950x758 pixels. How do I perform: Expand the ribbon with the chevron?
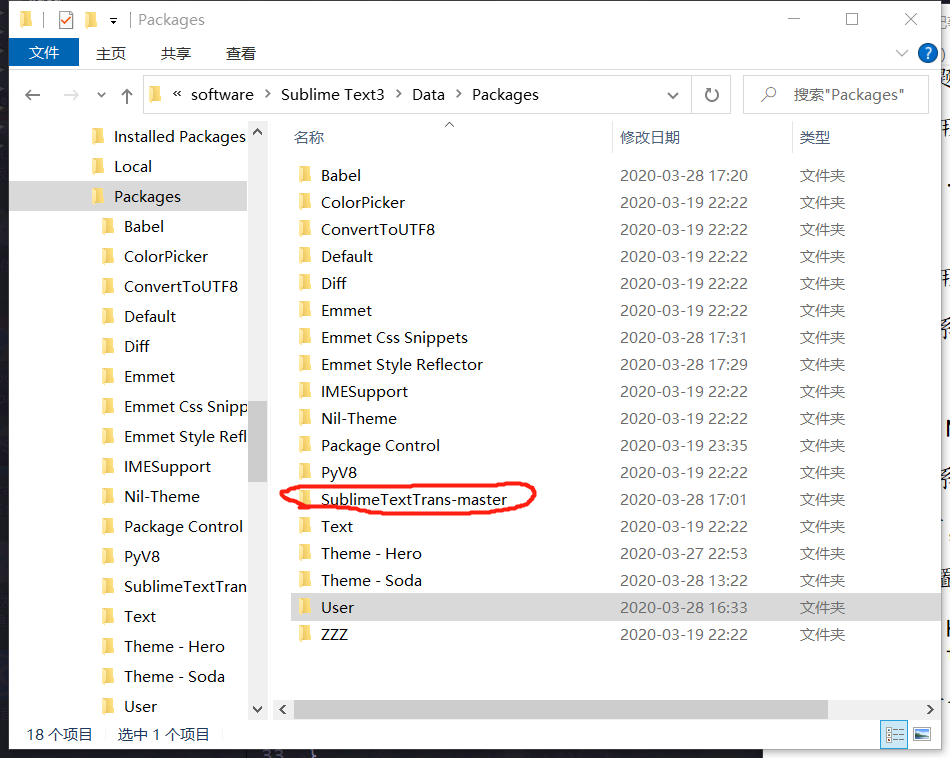point(902,53)
